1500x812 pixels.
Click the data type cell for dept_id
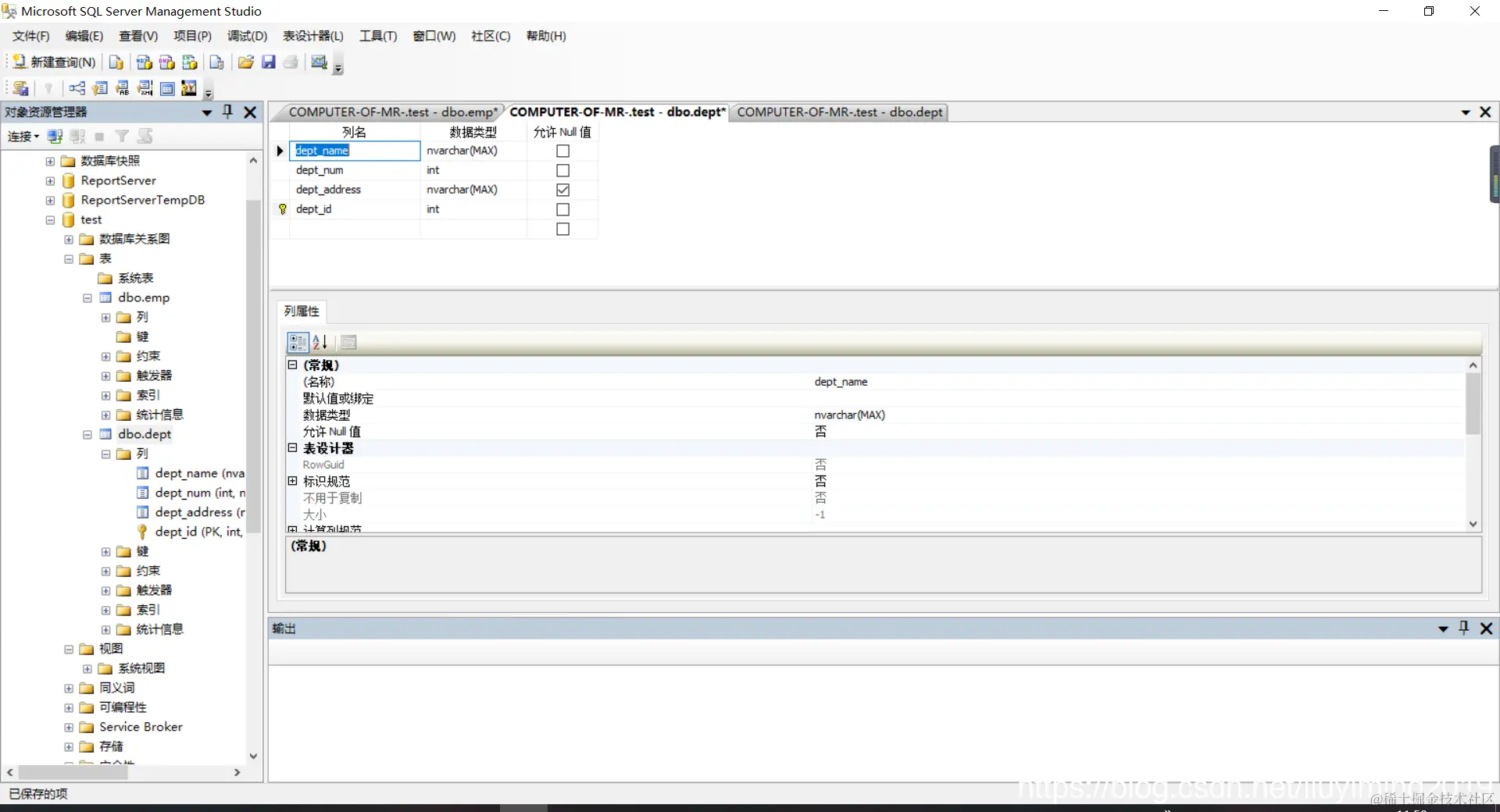473,209
